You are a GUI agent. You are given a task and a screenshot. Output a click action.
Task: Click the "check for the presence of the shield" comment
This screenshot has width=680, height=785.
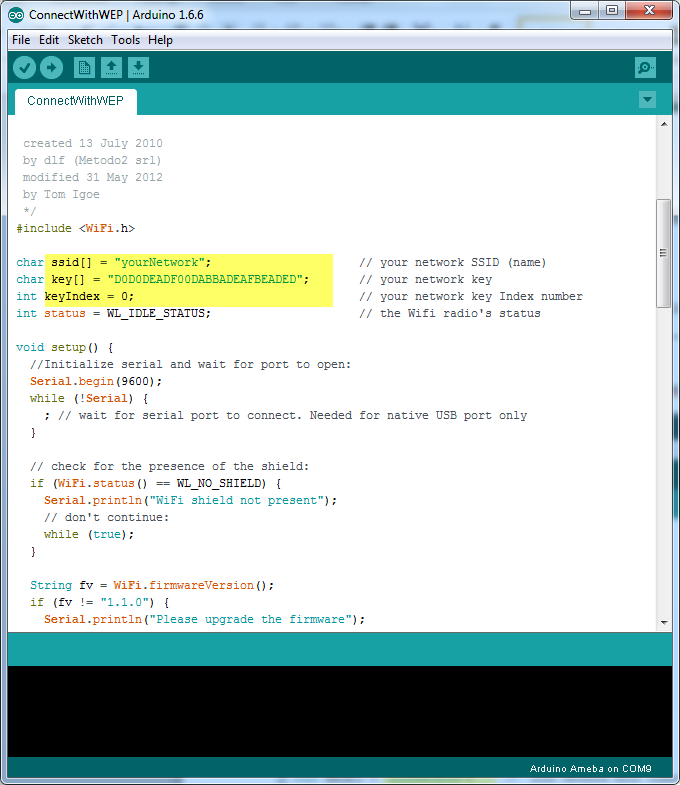coord(170,467)
